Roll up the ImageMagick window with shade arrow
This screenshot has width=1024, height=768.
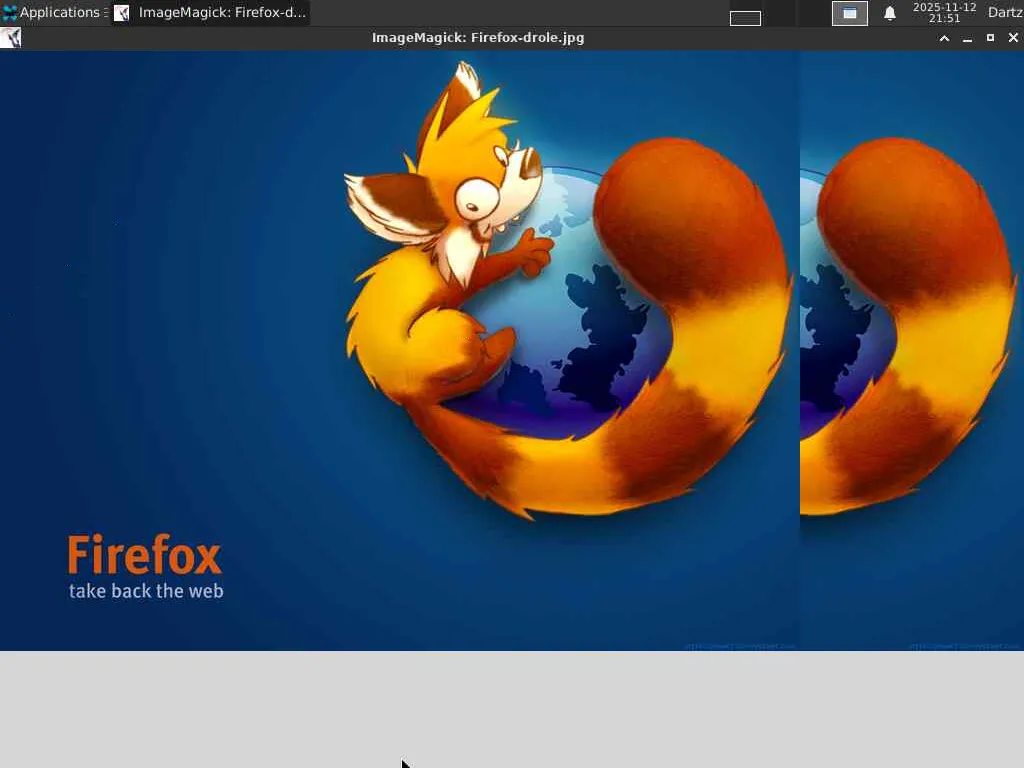click(944, 38)
